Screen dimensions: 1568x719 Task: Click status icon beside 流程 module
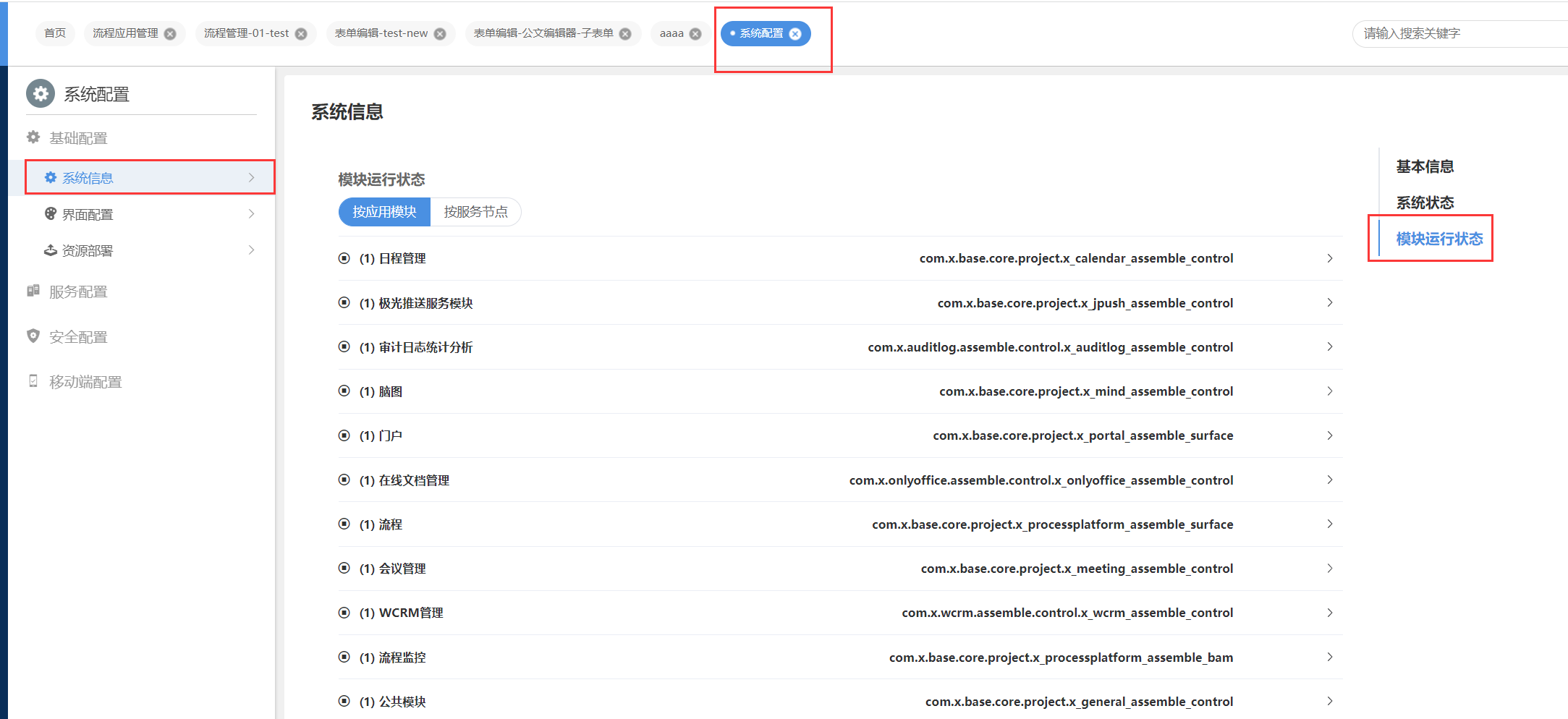(344, 524)
